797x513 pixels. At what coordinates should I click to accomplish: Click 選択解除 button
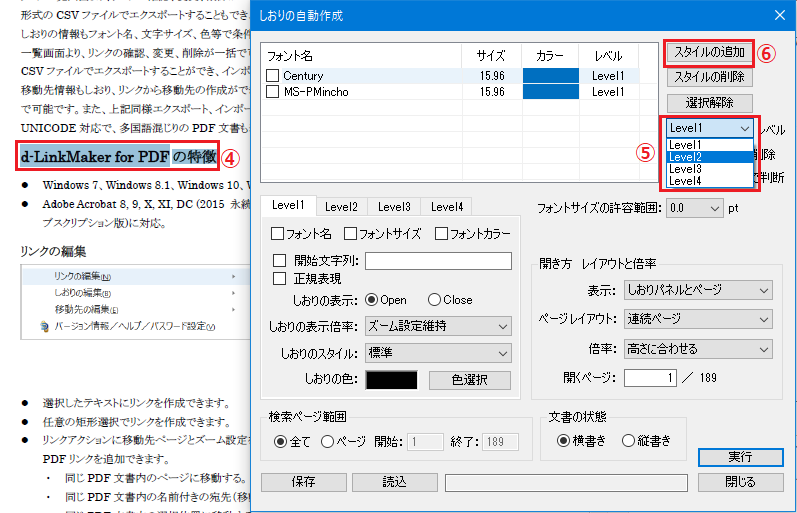(710, 103)
